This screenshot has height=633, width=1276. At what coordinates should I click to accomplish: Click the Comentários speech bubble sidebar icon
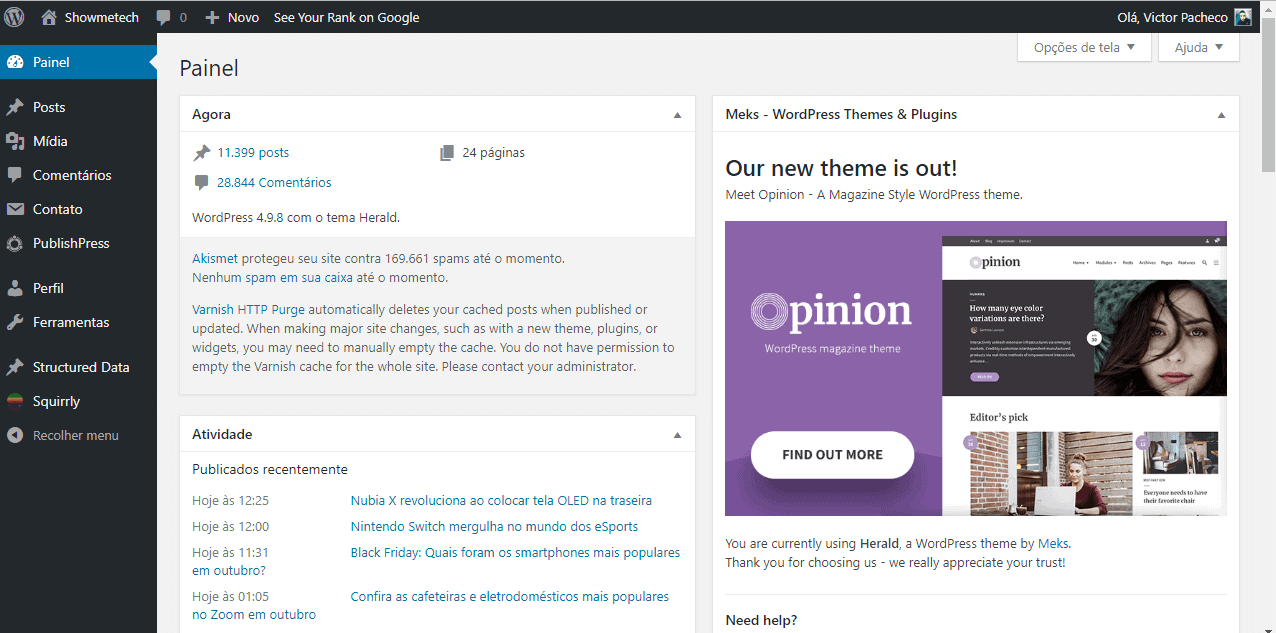15,175
